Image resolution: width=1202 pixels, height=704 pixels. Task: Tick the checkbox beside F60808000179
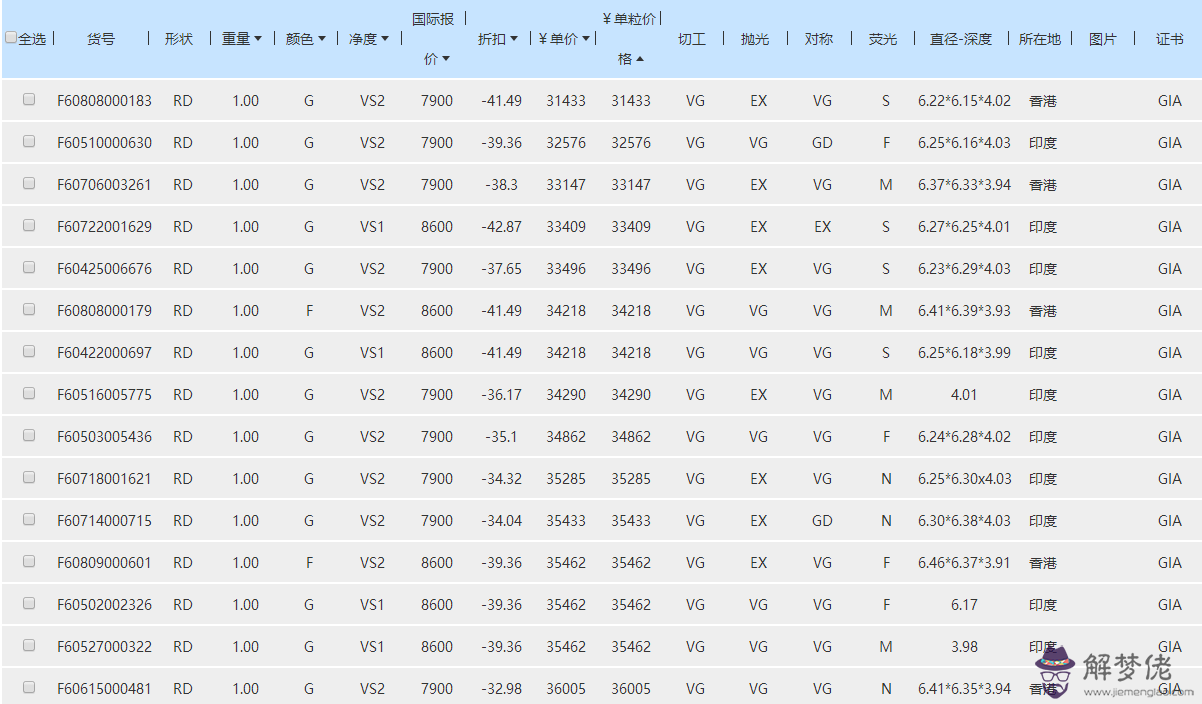(x=29, y=309)
